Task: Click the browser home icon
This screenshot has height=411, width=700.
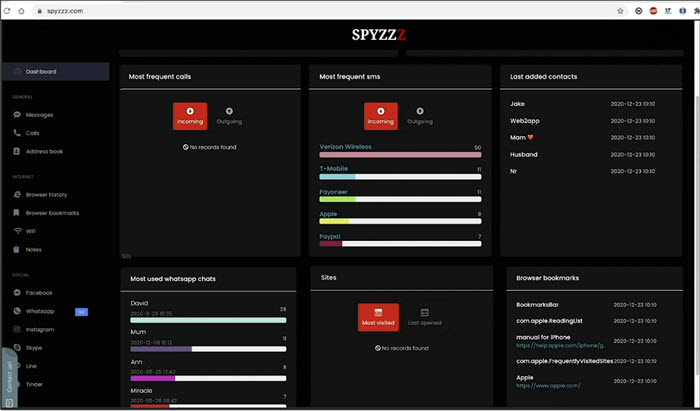Action: click(21, 11)
